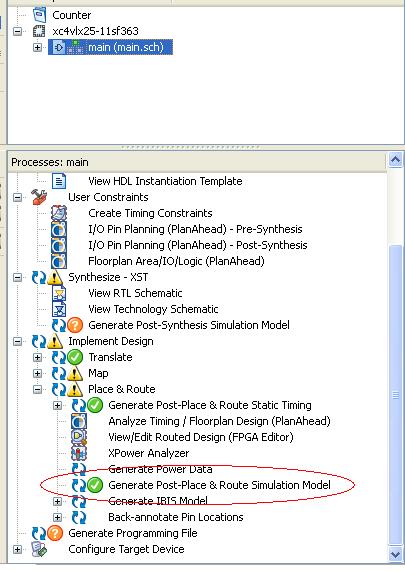The image size is (405, 571).
Task: Expand the Back-annotate Pin Locations node
Action: [57, 518]
